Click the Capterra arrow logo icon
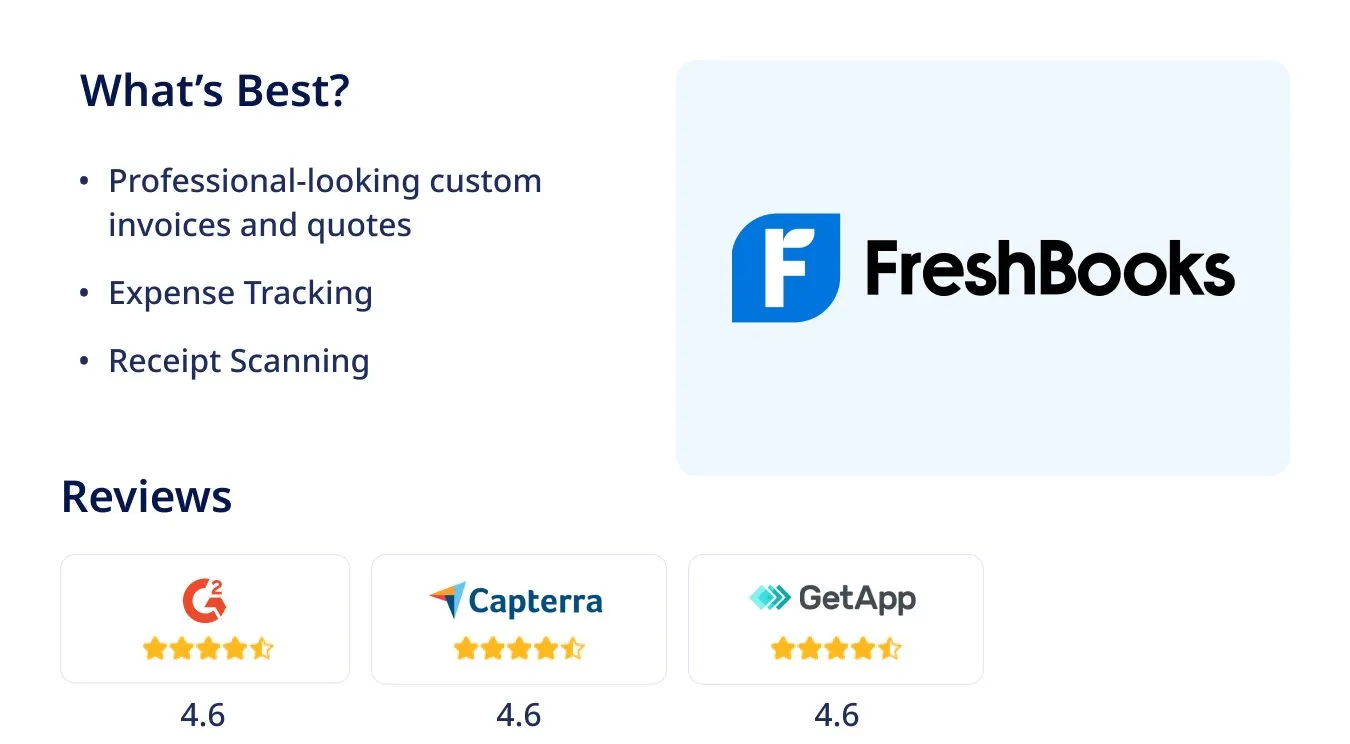The height and width of the screenshot is (744, 1350). point(447,600)
